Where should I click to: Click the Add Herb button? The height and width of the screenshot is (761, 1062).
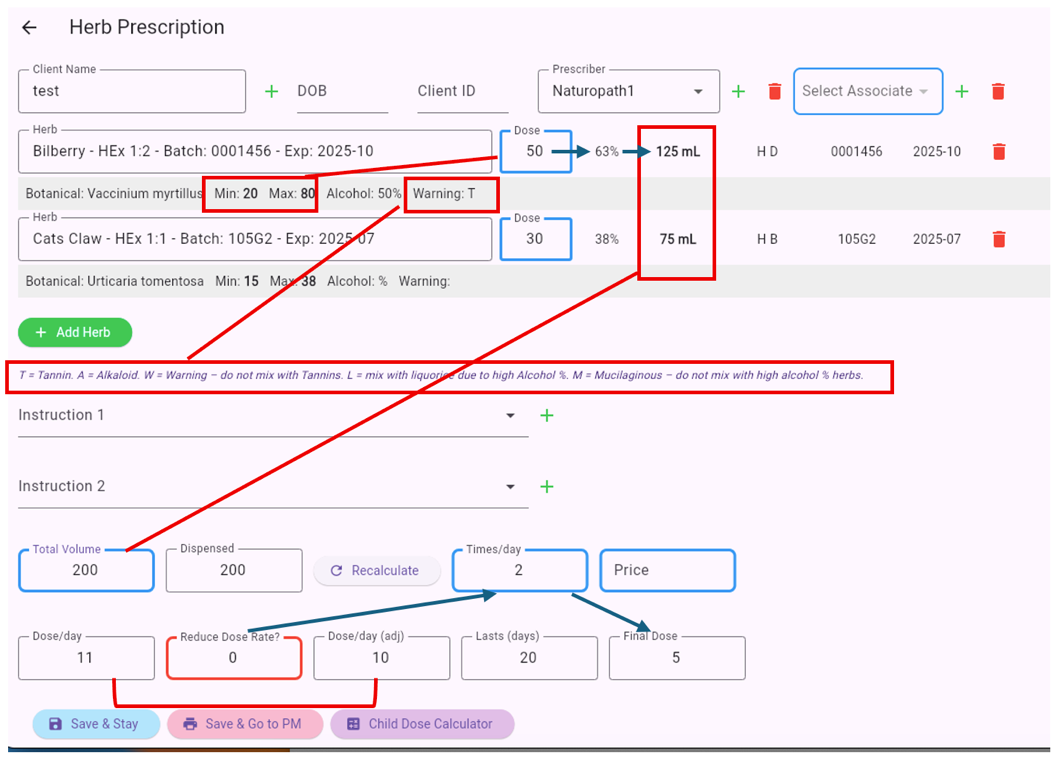tap(75, 332)
